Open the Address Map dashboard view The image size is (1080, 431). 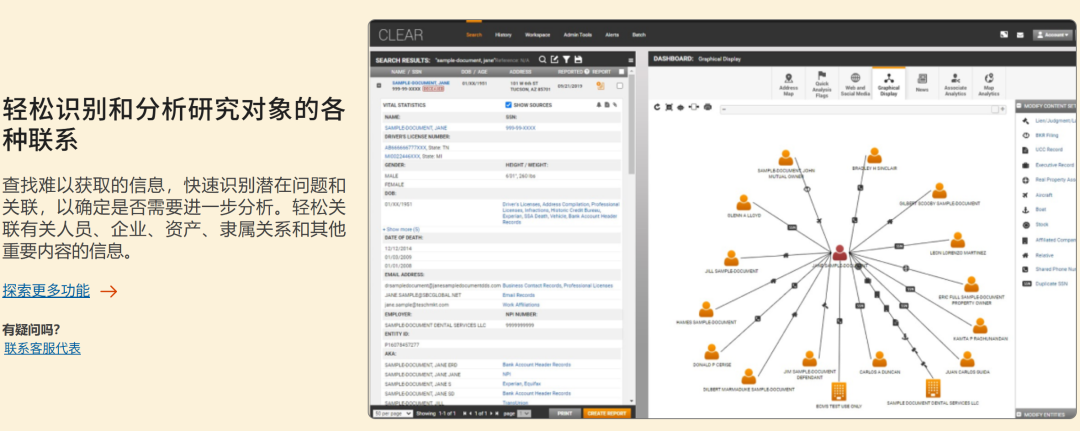pyautogui.click(x=788, y=83)
